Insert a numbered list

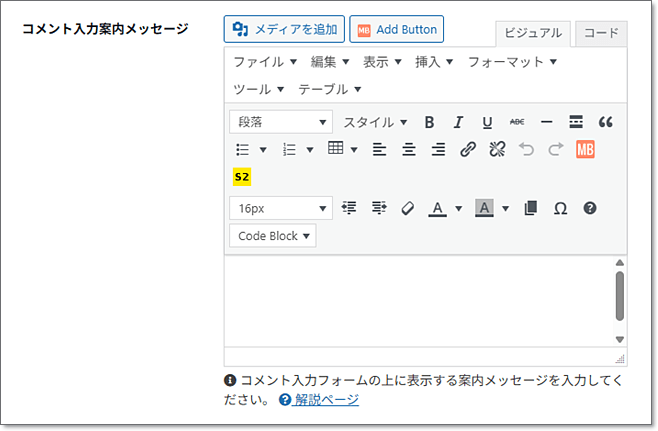(x=289, y=149)
